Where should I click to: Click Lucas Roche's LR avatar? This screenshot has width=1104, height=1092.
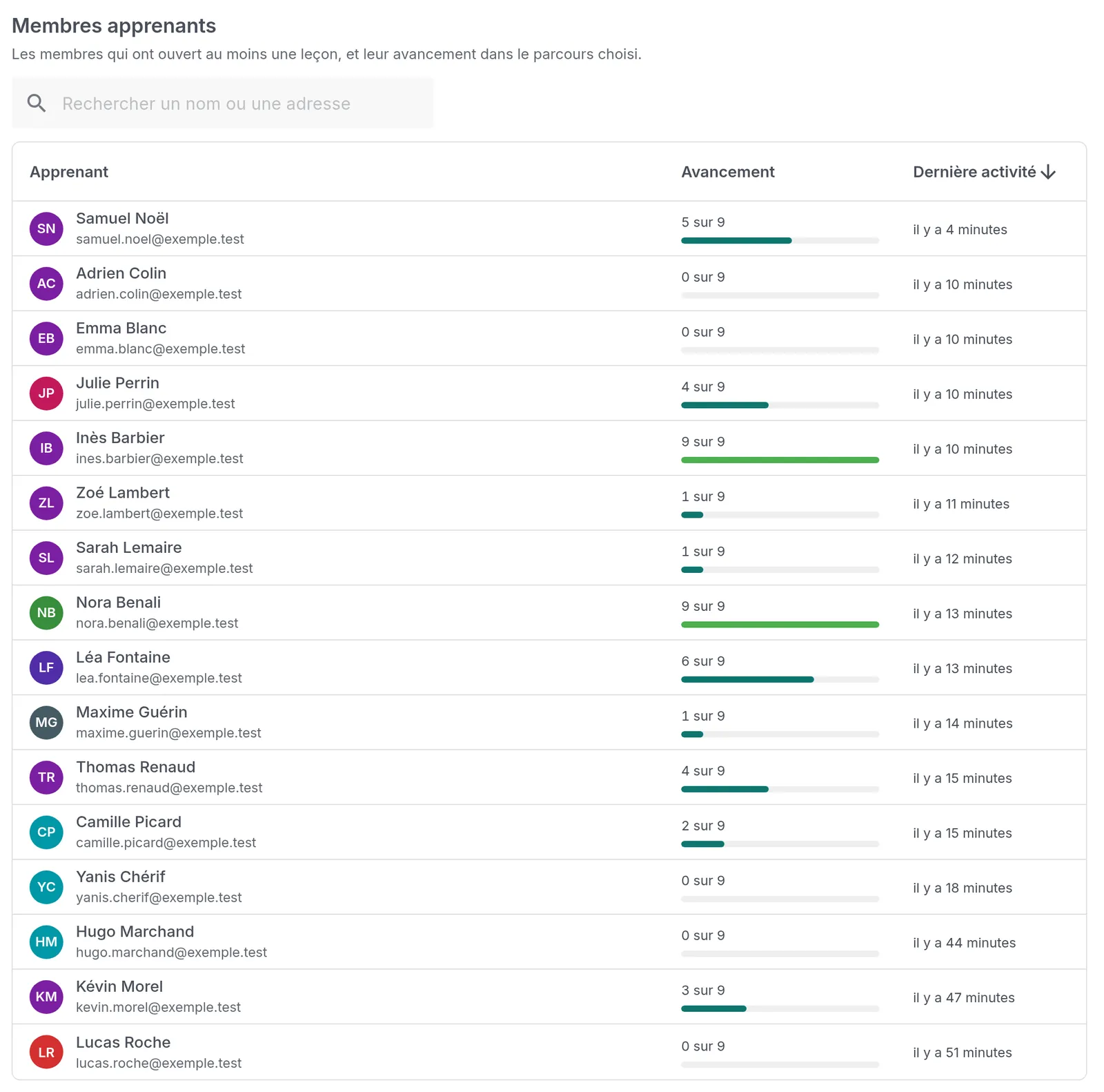click(x=46, y=1053)
